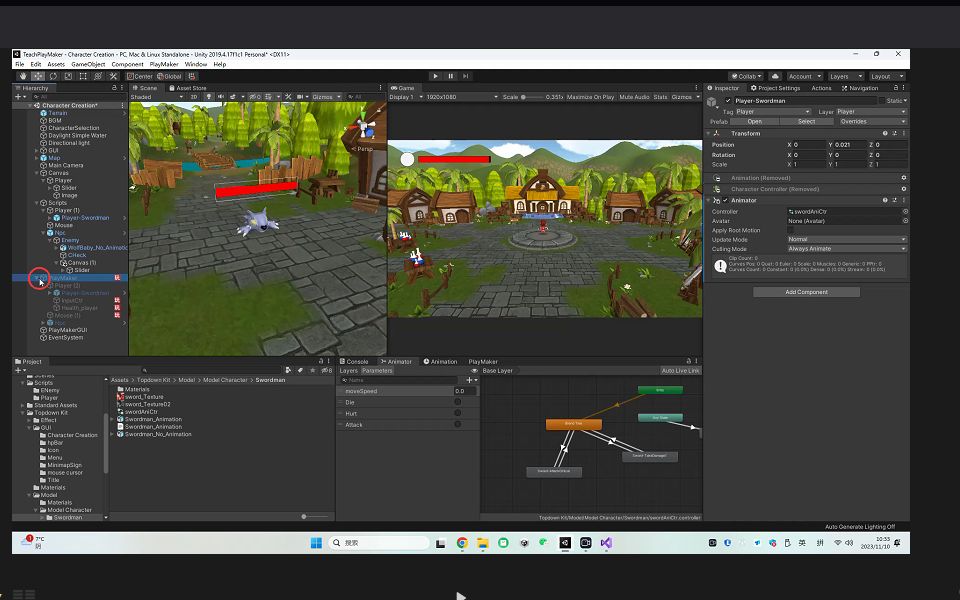Toggle scene lighting bulb icon
Screen dimensions: 960x600
(209, 97)
